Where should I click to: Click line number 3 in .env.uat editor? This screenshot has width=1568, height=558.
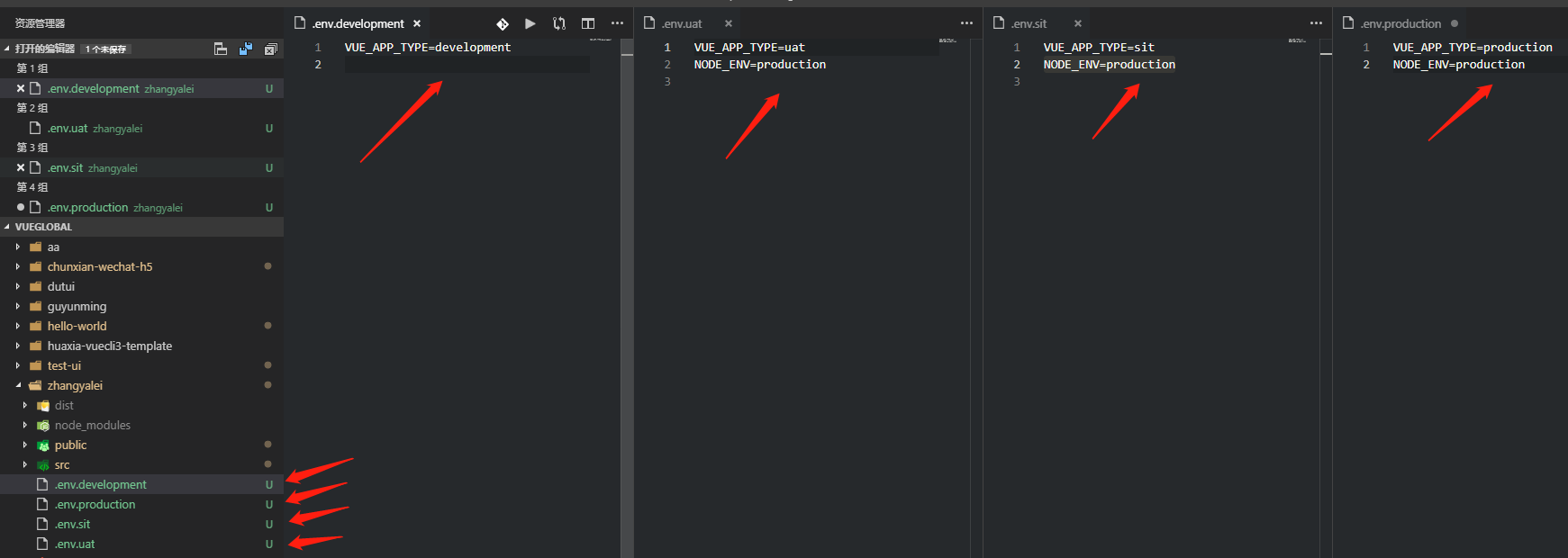point(667,81)
